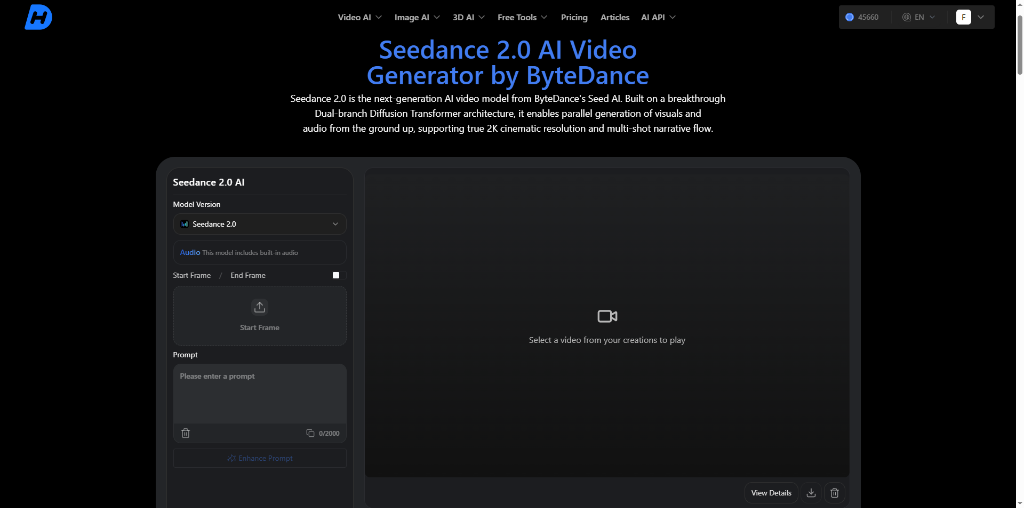Click the Start Frame upload area
The width and height of the screenshot is (1024, 508).
pos(259,315)
